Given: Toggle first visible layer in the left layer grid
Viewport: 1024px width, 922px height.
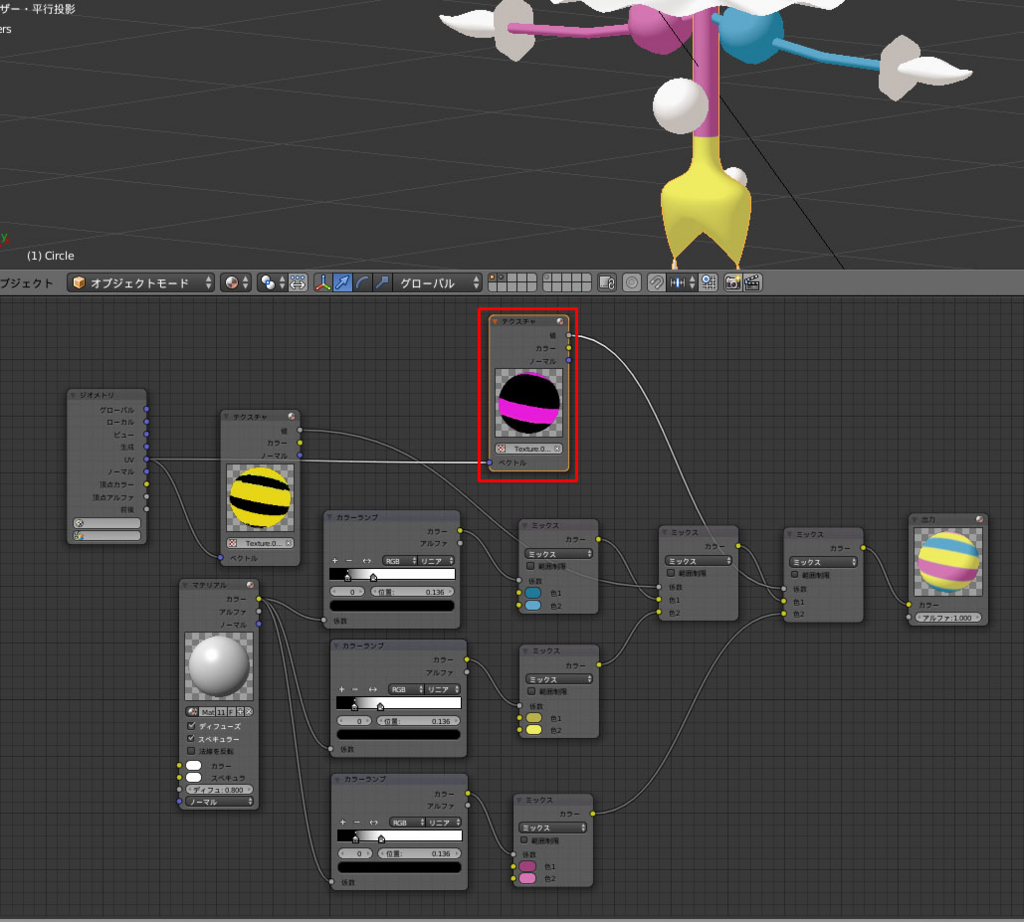Looking at the screenshot, I should click(x=493, y=278).
